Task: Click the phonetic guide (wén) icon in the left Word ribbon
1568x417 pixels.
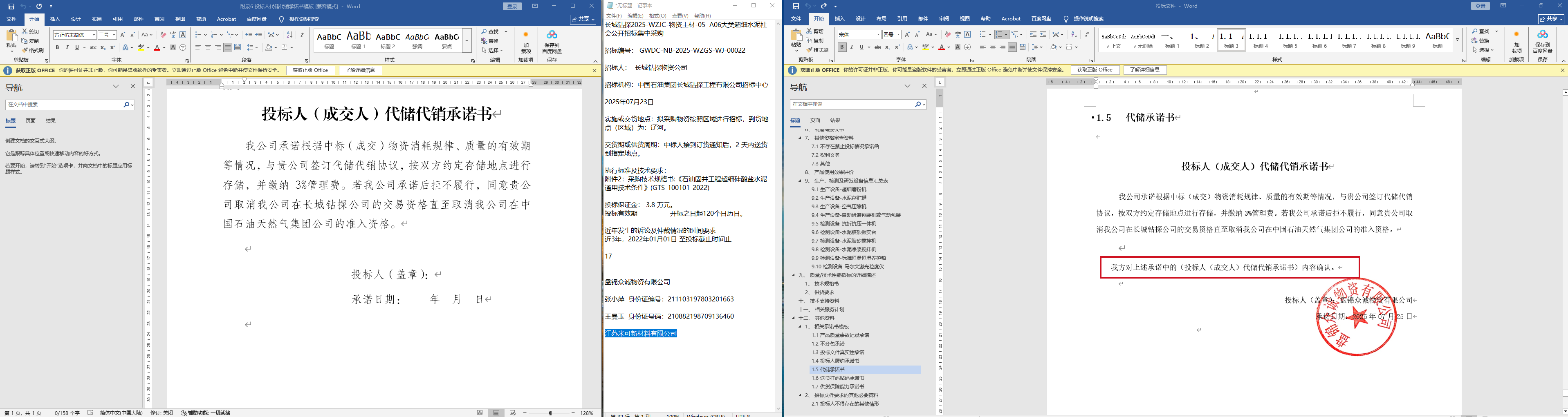Action: pyautogui.click(x=173, y=35)
